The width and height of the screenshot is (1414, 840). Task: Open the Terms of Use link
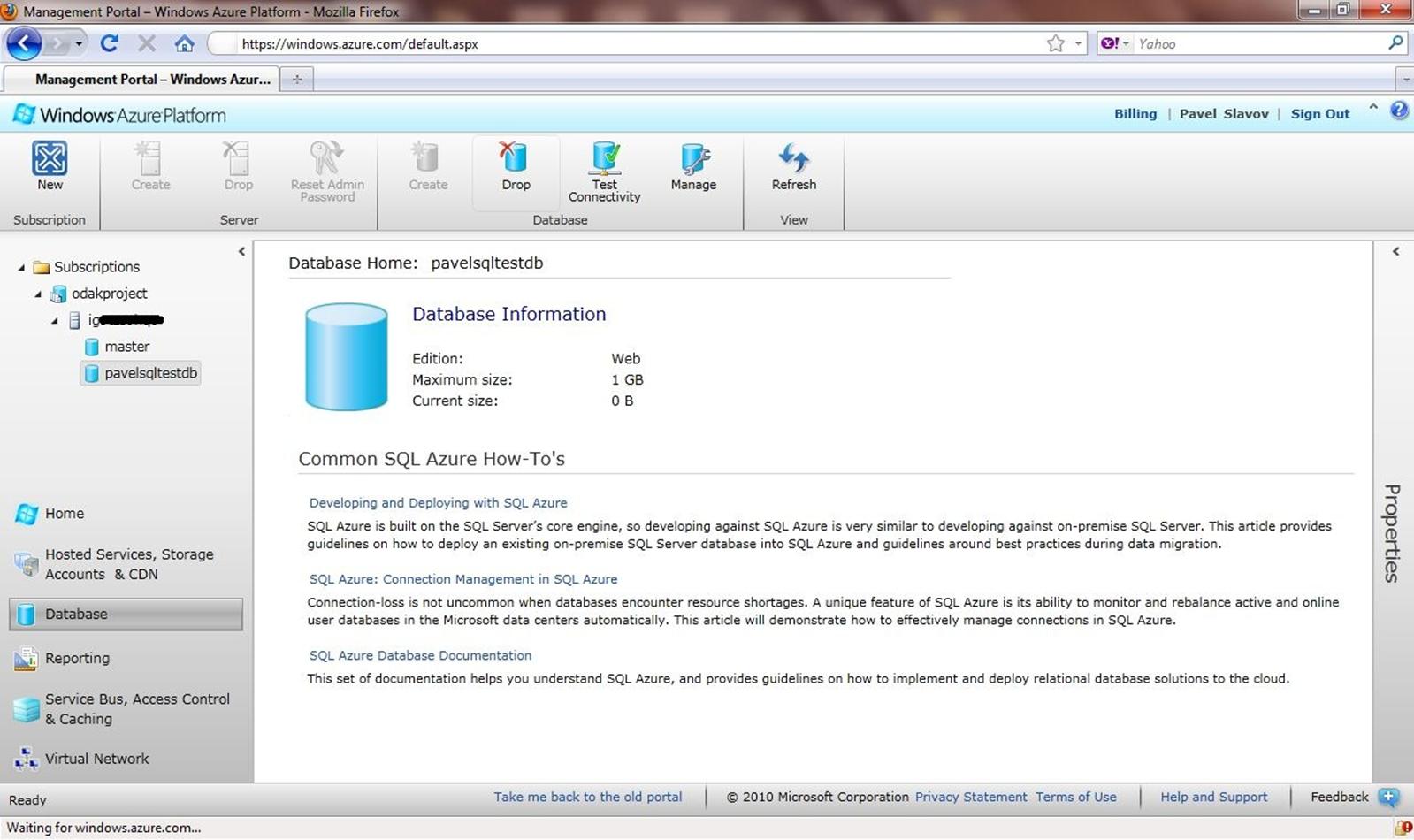(1076, 797)
